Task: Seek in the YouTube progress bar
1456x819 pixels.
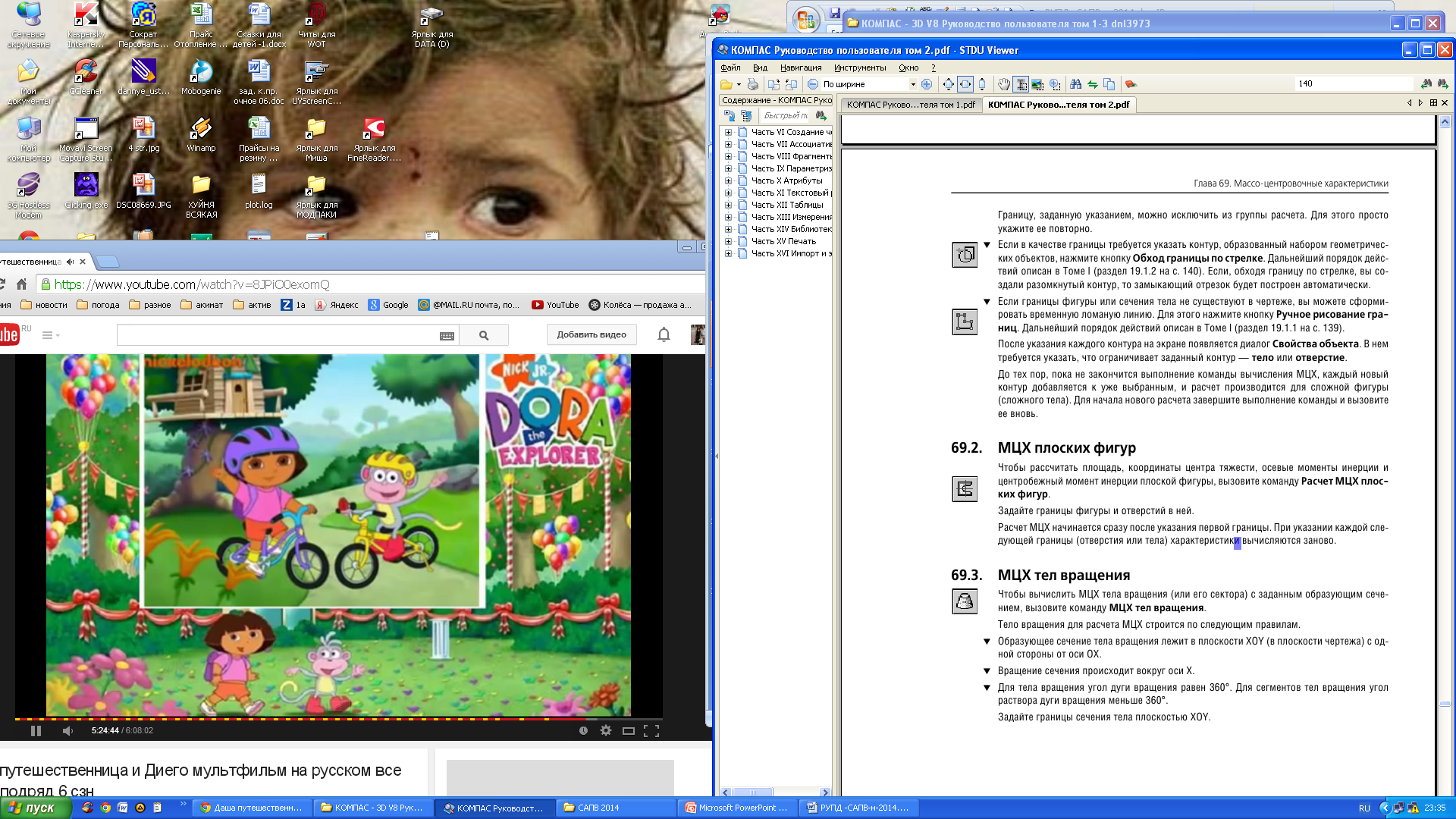Action: click(x=338, y=718)
